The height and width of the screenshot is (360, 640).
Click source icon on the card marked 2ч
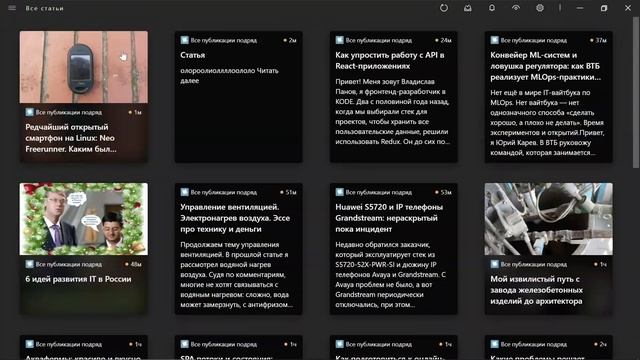[494, 344]
